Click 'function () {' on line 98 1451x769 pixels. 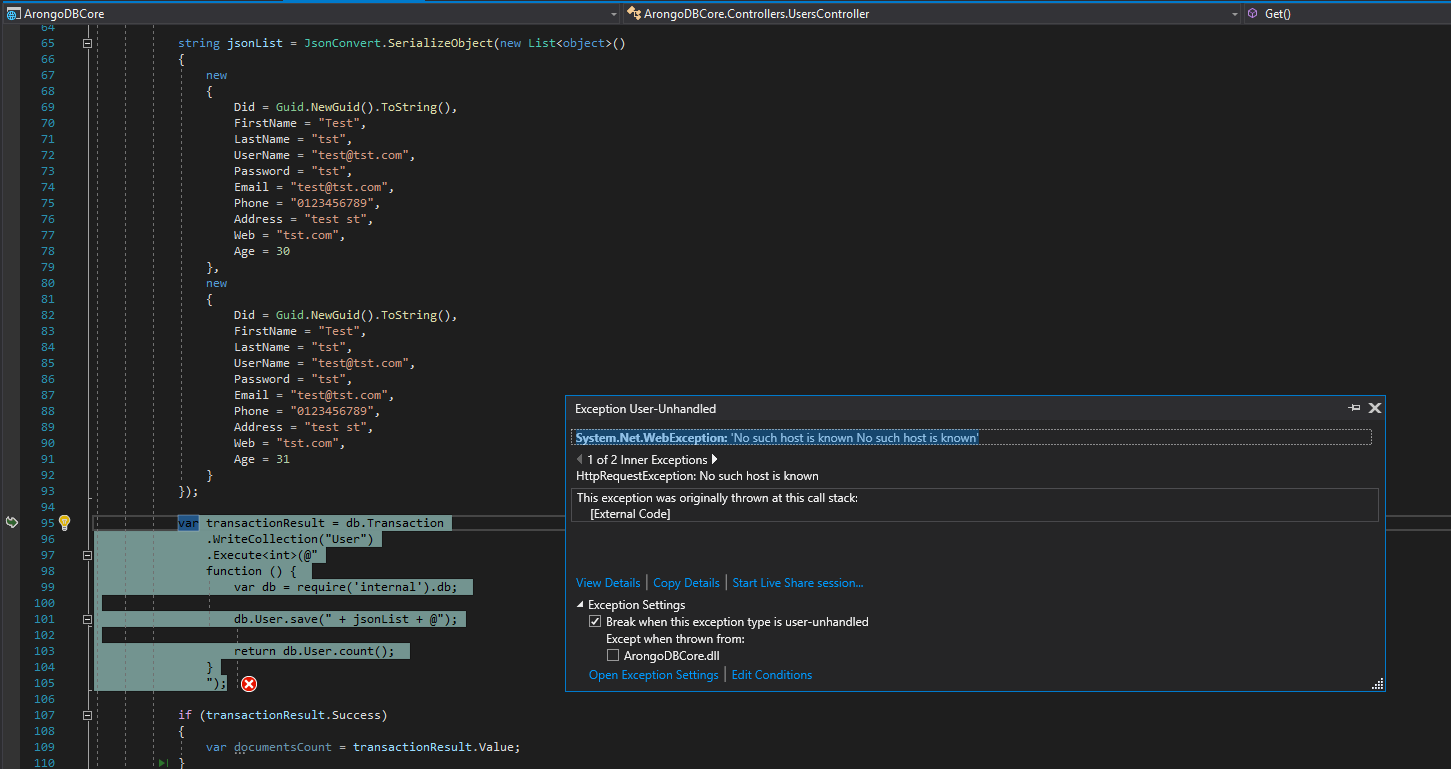pos(251,571)
